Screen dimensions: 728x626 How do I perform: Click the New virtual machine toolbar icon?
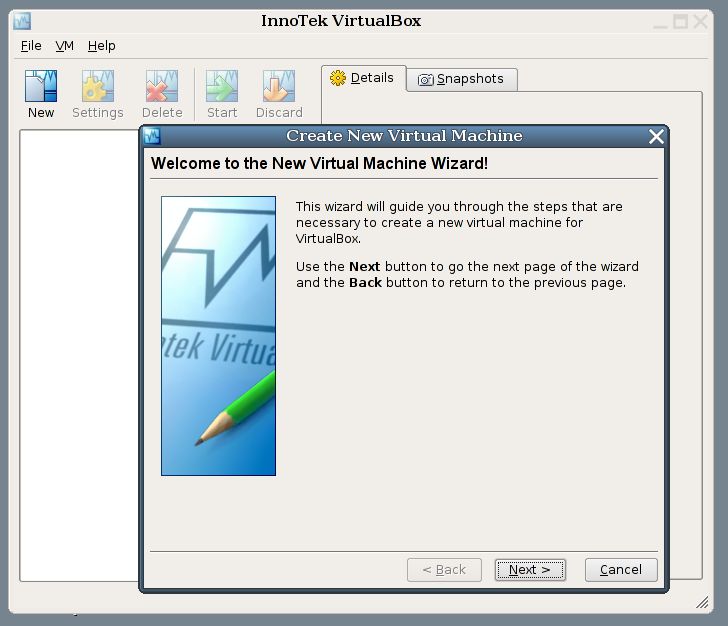click(41, 86)
